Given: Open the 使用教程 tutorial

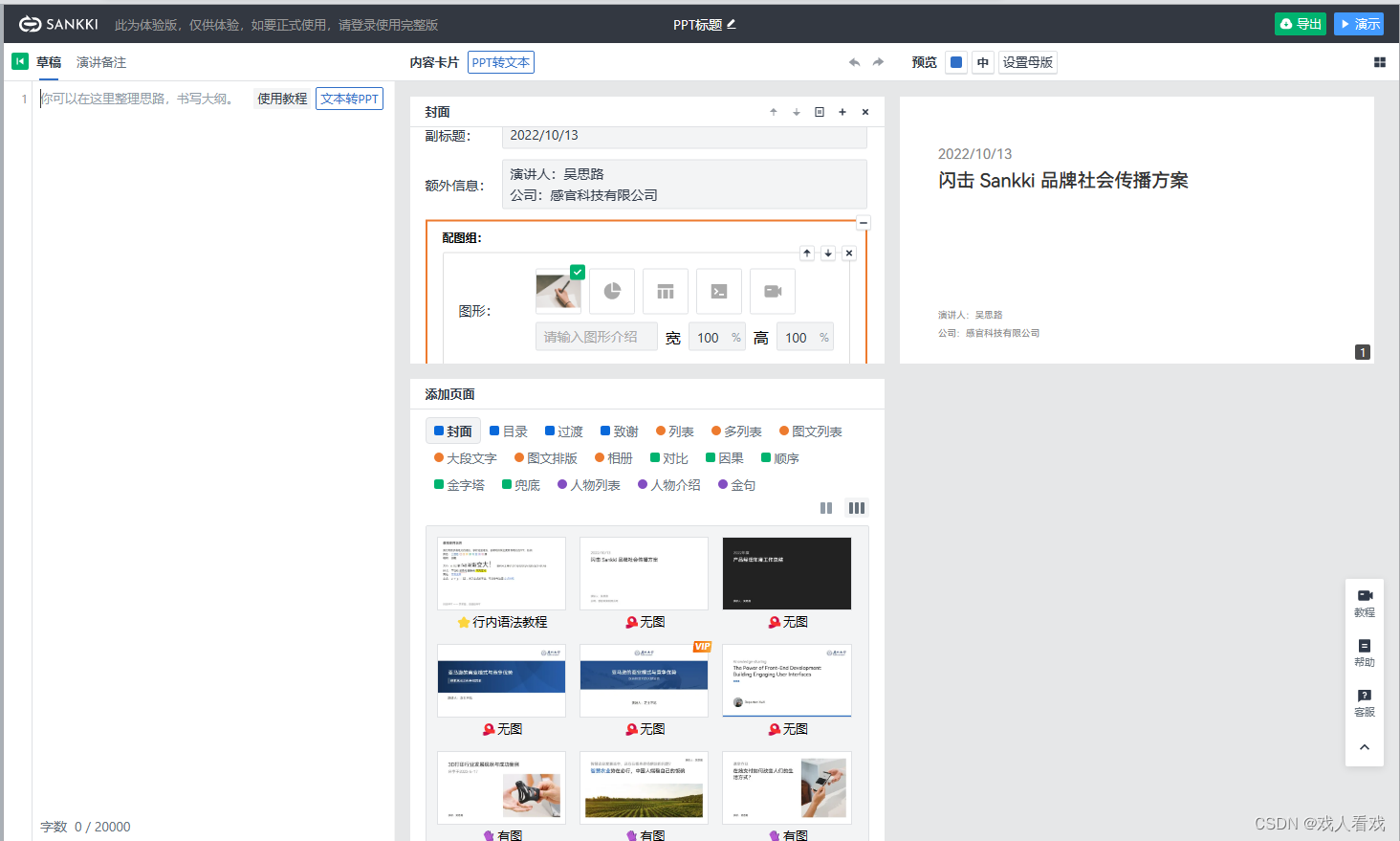Looking at the screenshot, I should tap(282, 99).
